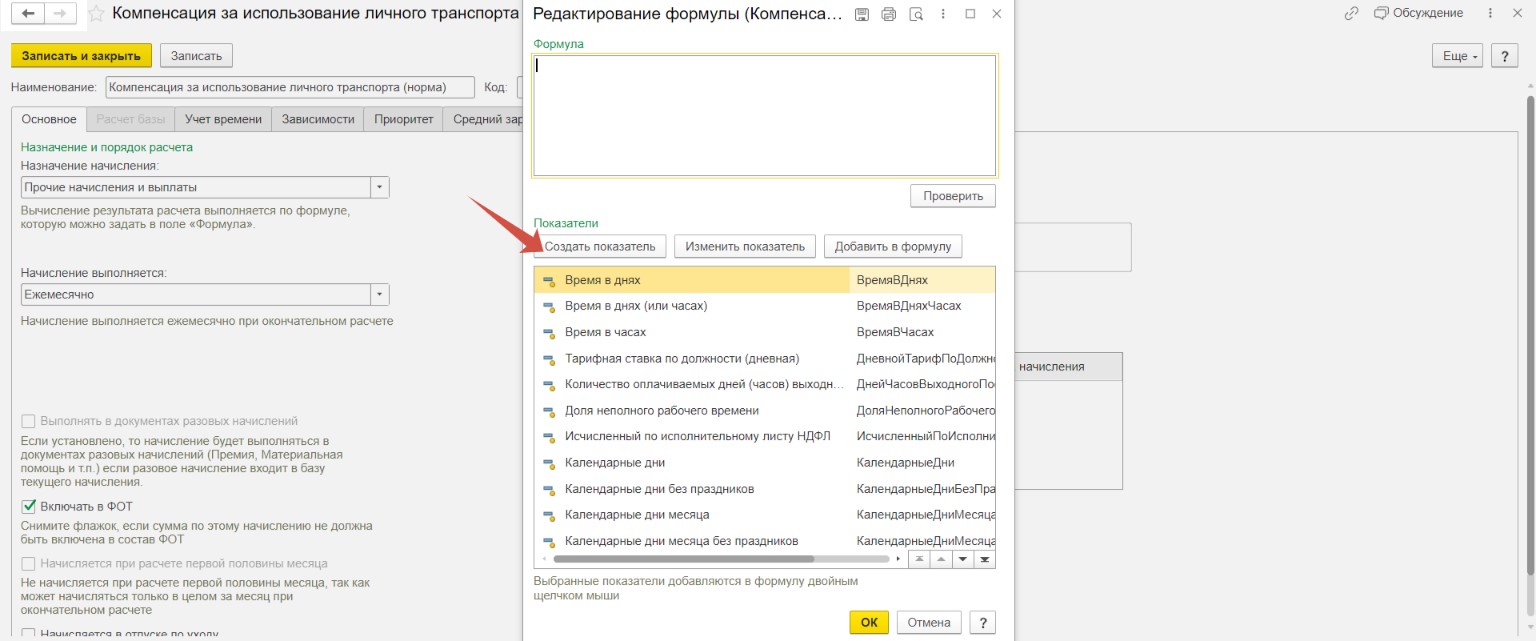This screenshot has height=641, width=1536.
Task: Click the link chain icon near Обсуждение
Action: click(1352, 13)
